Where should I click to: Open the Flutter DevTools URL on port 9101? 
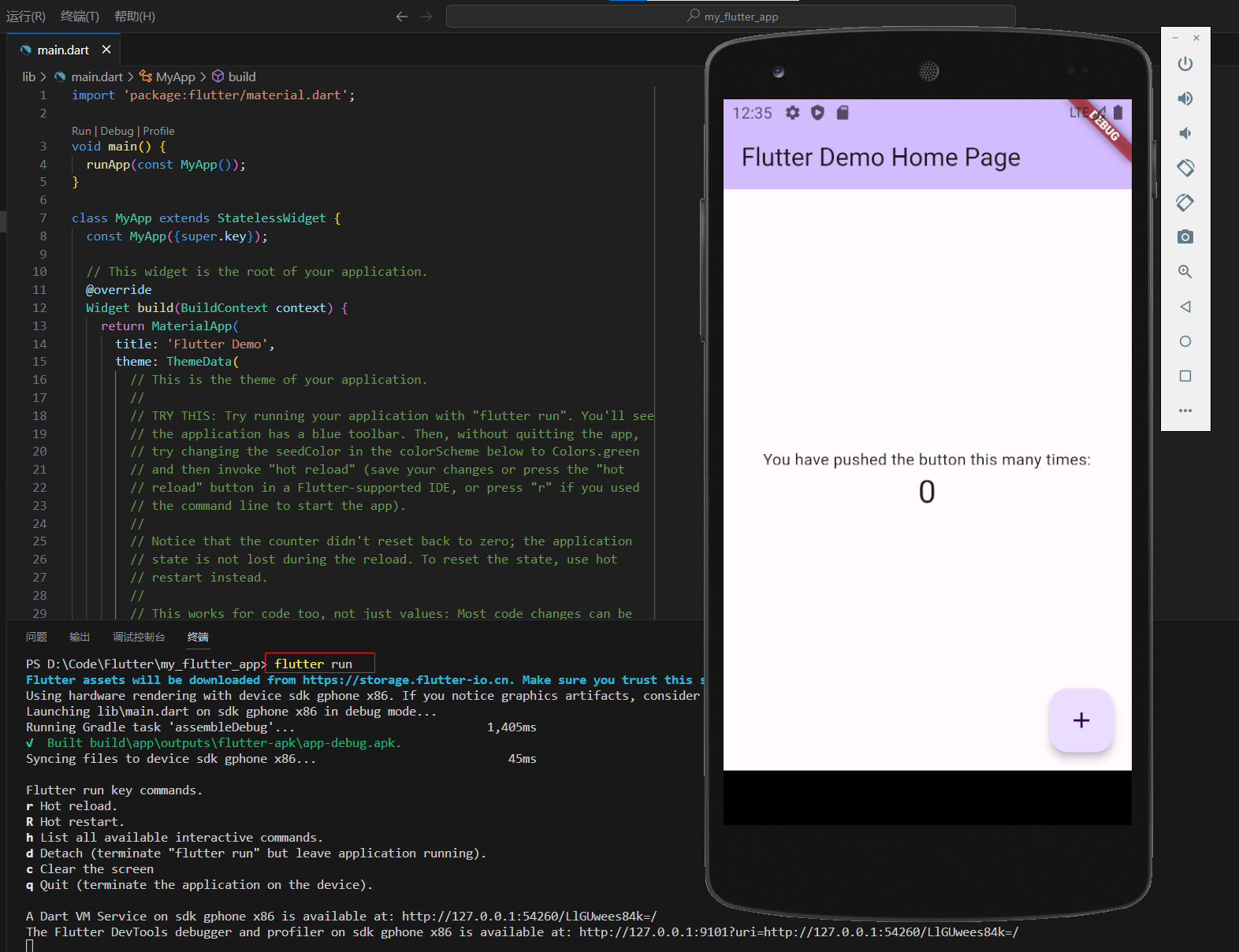click(798, 932)
